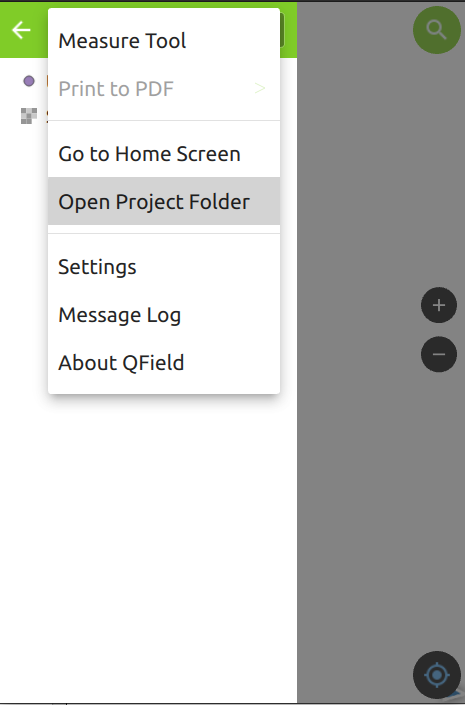Click the dark green toolbar button edge

[282, 30]
